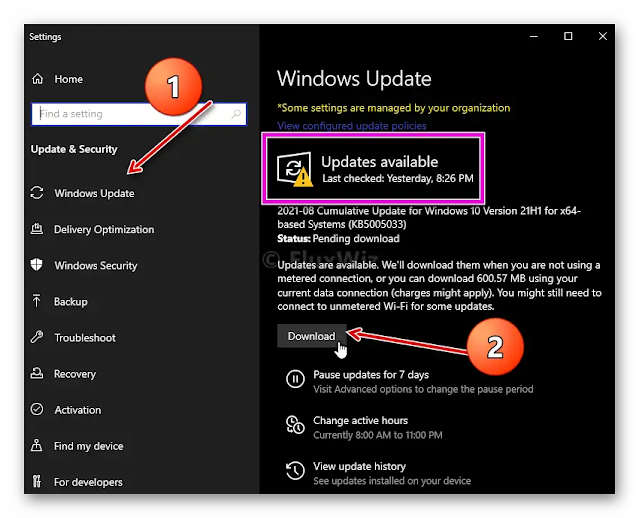Open the Home settings page
639x518 pixels.
[x=68, y=79]
